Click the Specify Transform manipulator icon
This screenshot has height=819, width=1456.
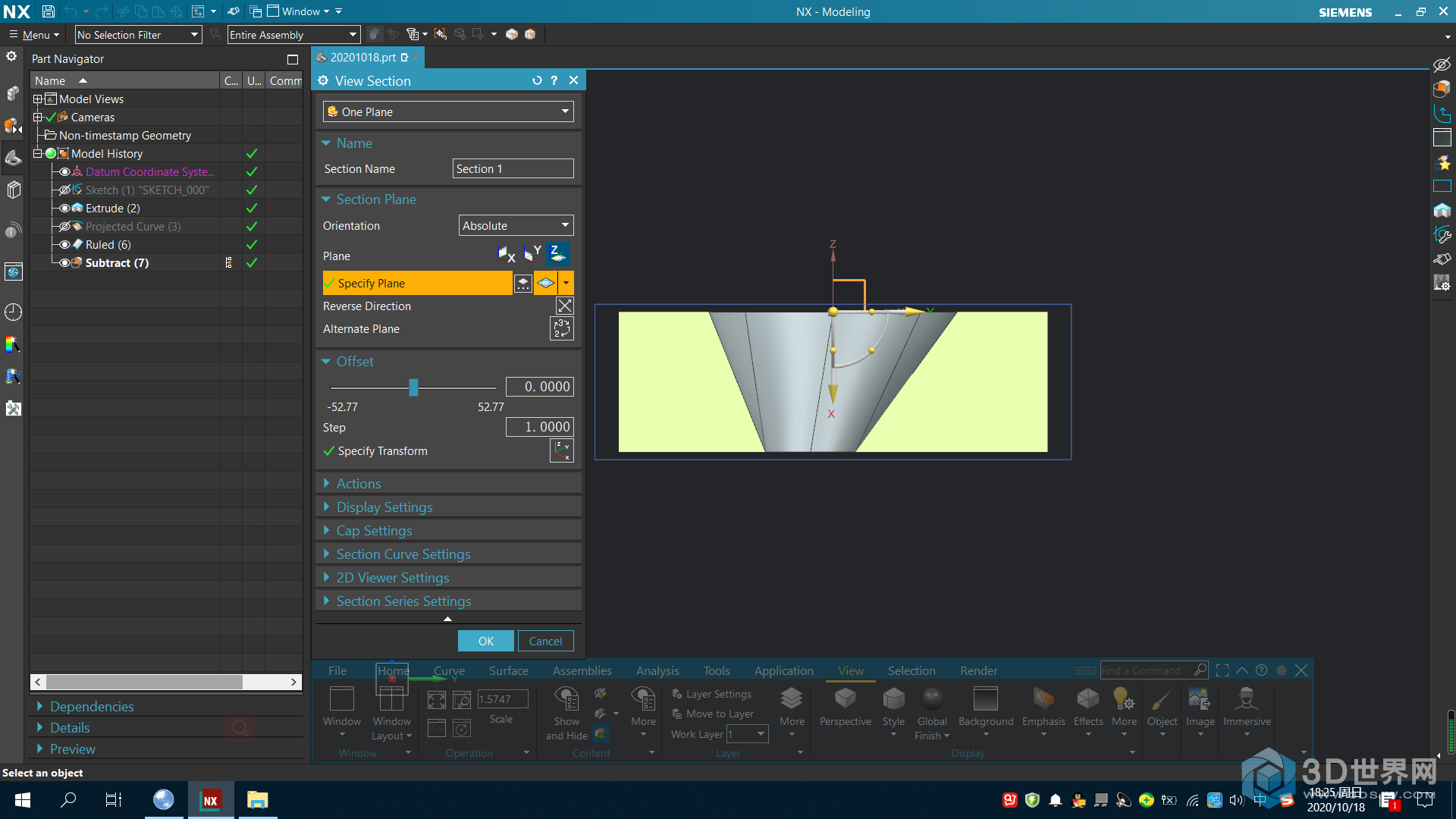click(x=561, y=451)
